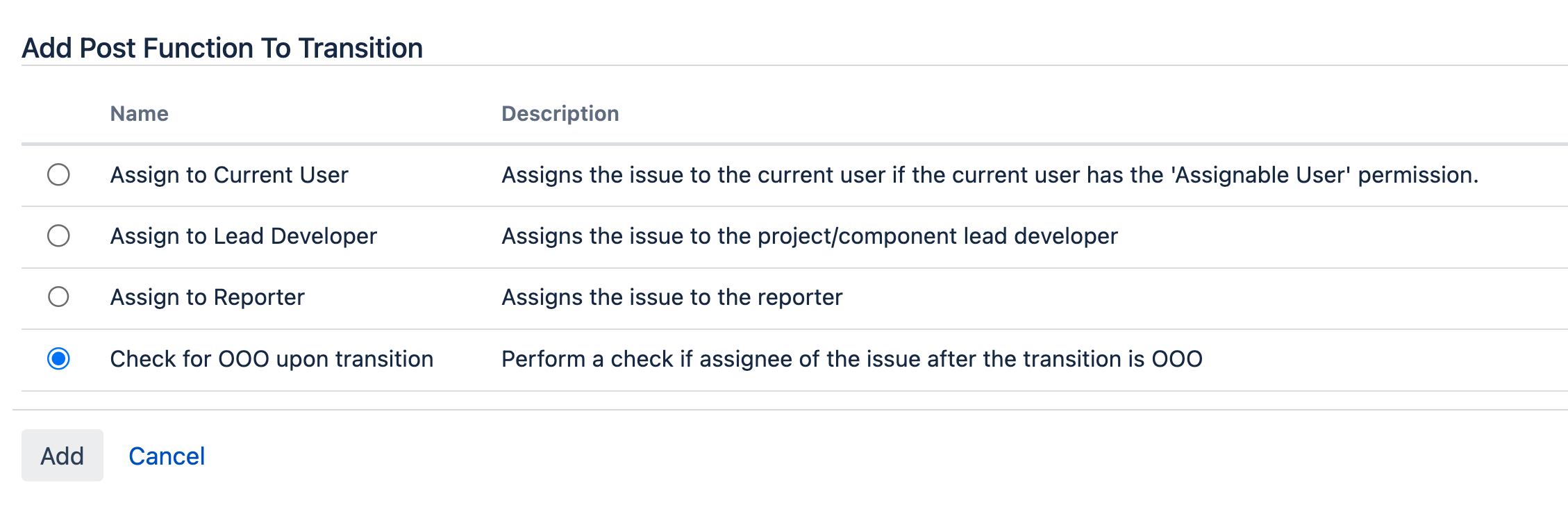This screenshot has width=1568, height=507.
Task: Click 'OOO' at the end of the description
Action: pyautogui.click(x=1177, y=359)
